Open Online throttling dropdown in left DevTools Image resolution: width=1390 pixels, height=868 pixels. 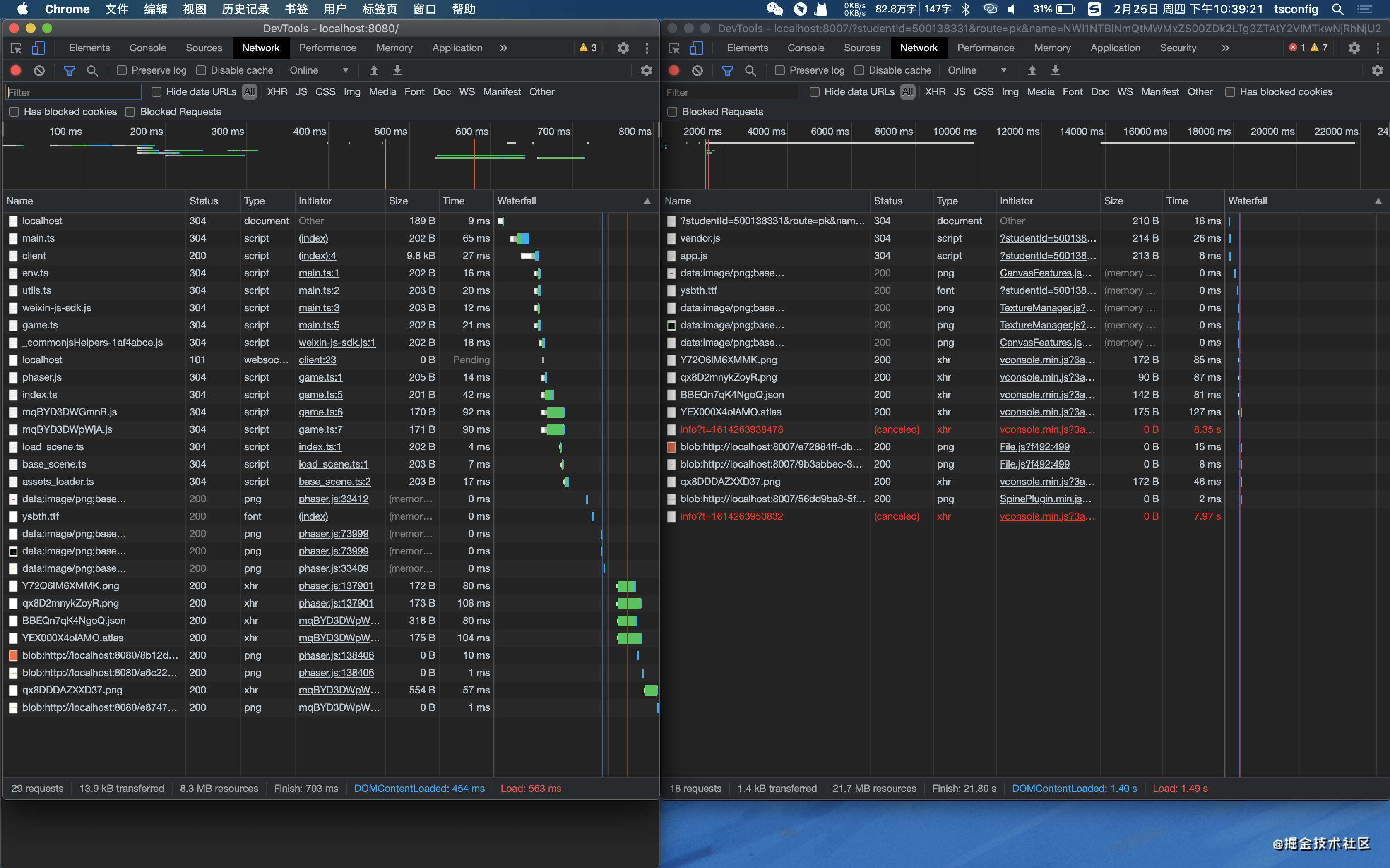(319, 71)
